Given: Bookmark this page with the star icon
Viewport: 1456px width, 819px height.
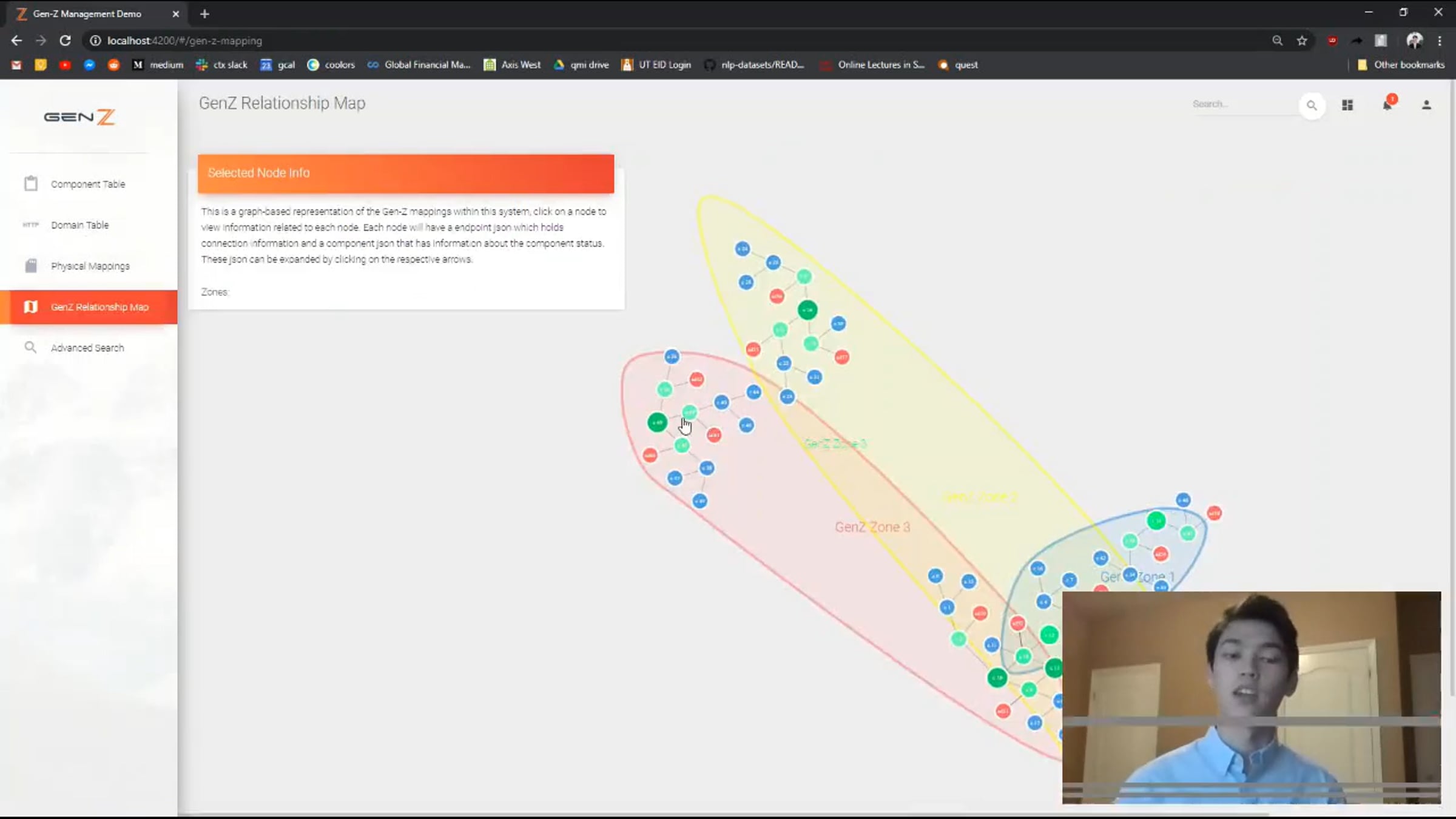Looking at the screenshot, I should 1302,41.
